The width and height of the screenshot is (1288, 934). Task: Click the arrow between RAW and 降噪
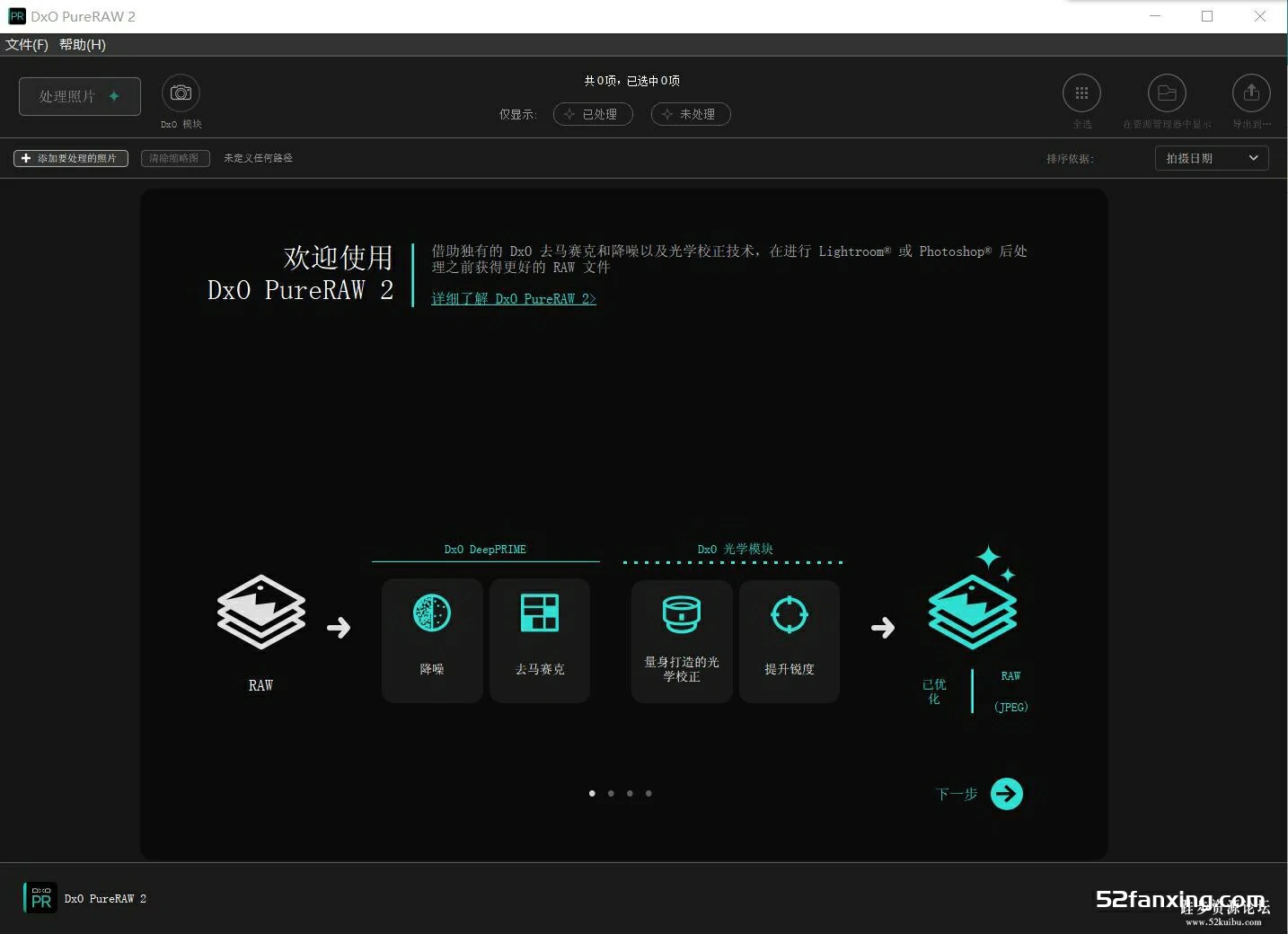[339, 627]
